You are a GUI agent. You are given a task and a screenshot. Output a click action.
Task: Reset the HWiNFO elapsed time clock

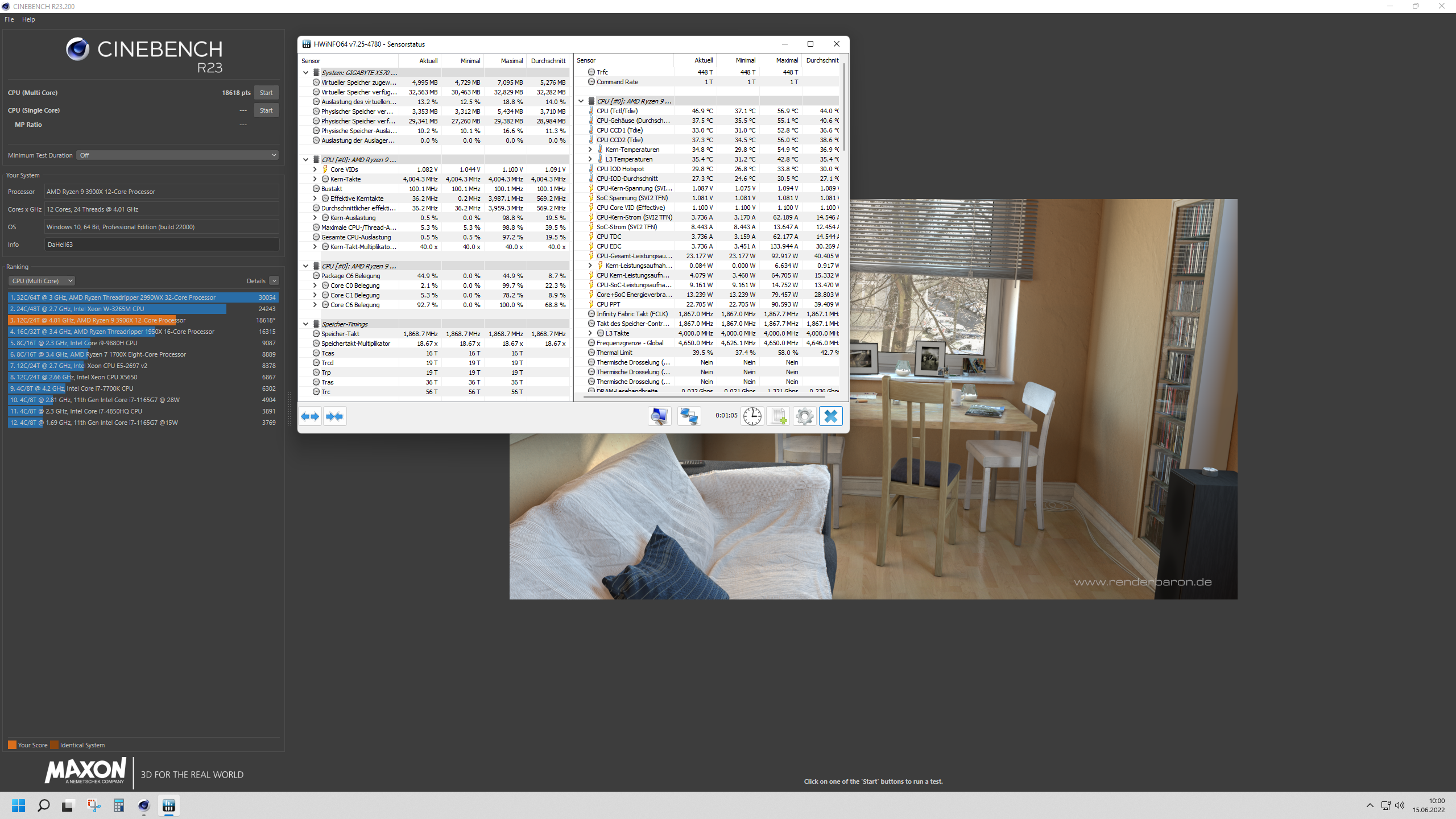[x=752, y=416]
